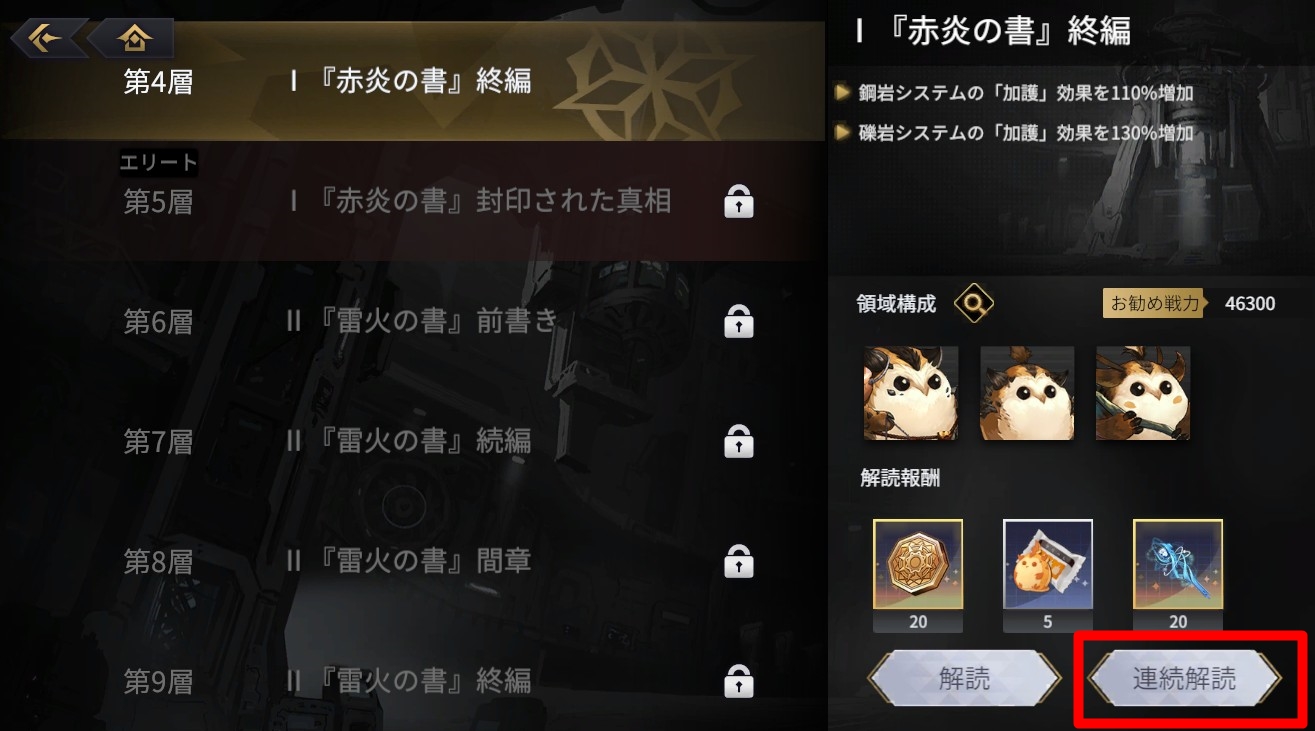Select 第5層 封印された真相 elite stage
Screen dimensions: 1315x731
pyautogui.click(x=413, y=202)
